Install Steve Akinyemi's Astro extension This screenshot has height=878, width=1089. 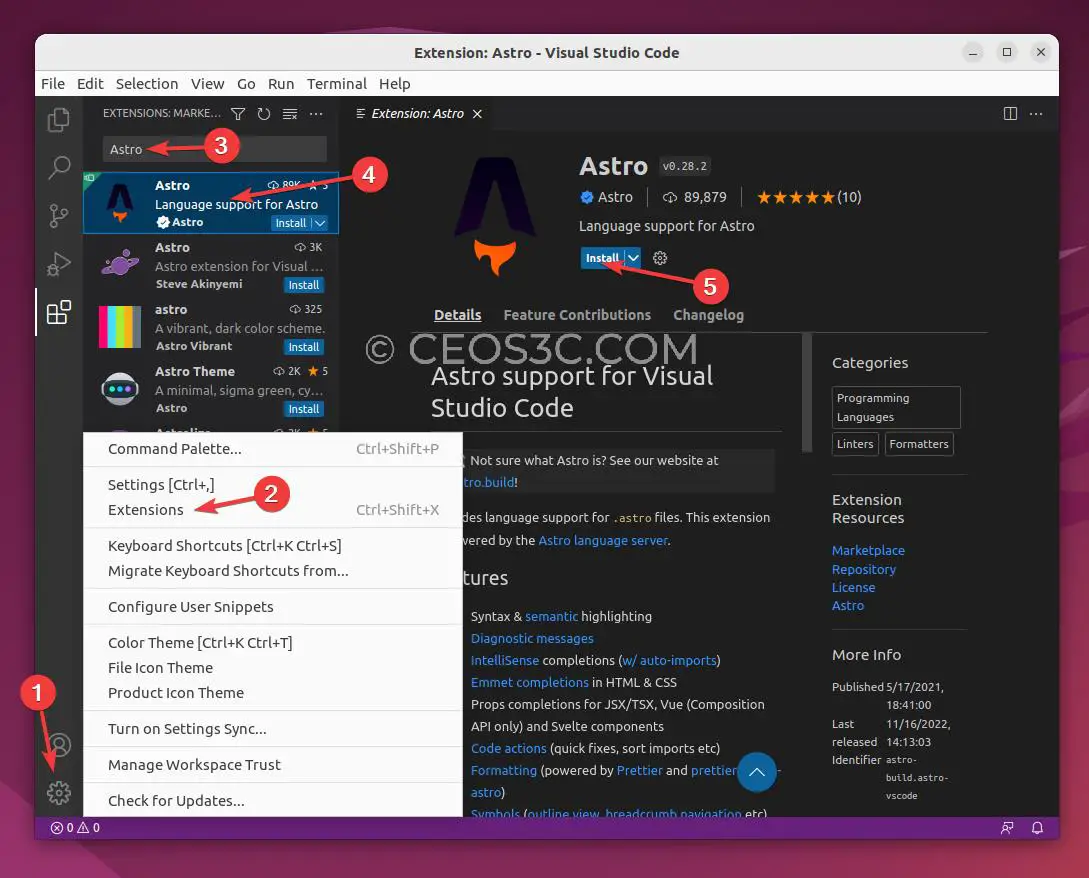pos(304,285)
